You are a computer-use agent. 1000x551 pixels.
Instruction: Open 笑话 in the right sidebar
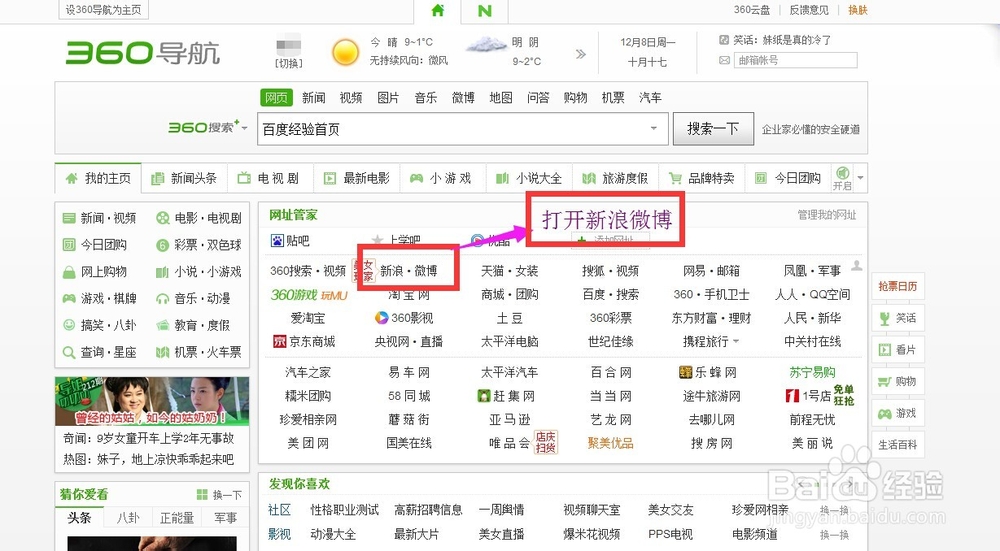coord(897,318)
